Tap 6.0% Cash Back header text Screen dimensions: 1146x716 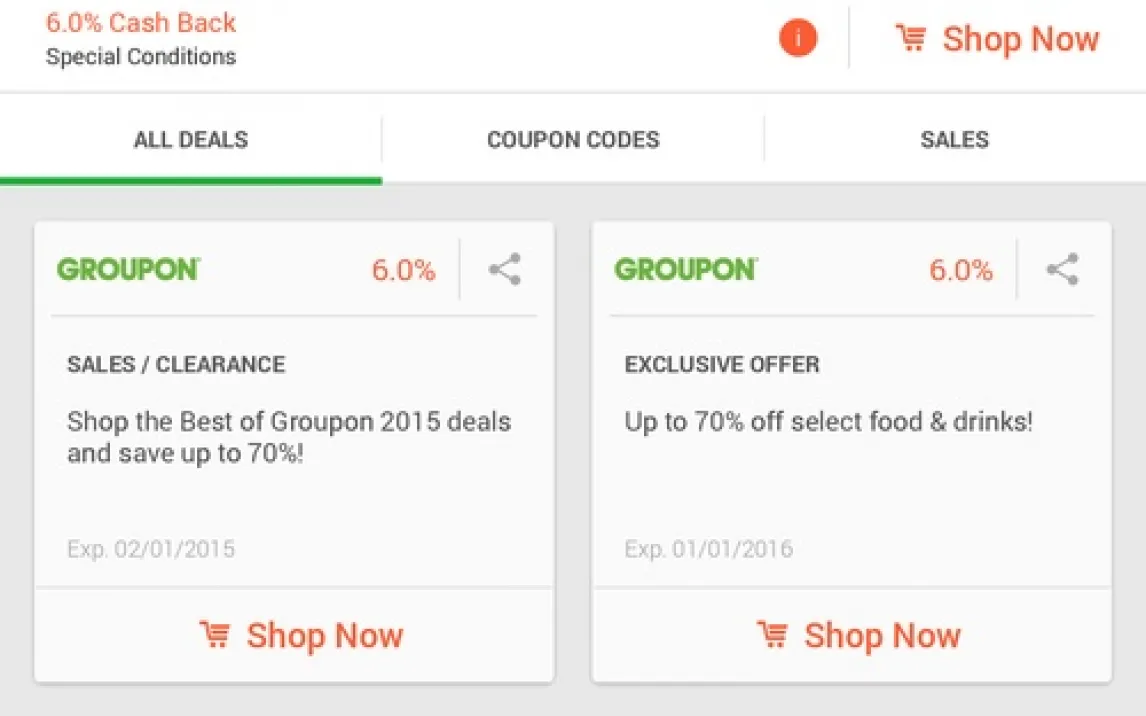pyautogui.click(x=141, y=22)
